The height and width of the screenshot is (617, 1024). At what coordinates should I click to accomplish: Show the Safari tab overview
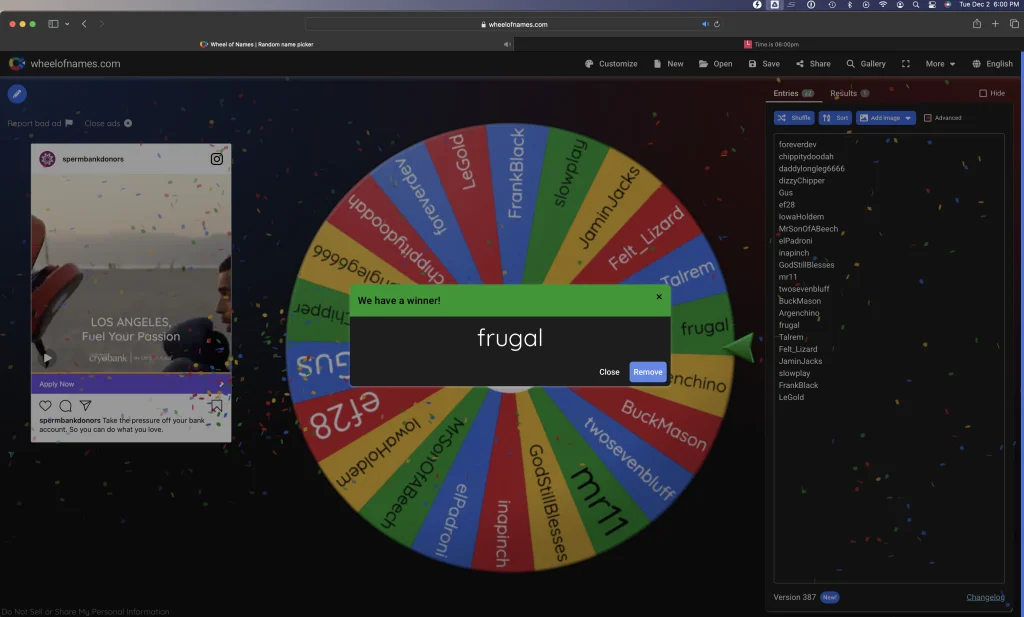point(1014,24)
